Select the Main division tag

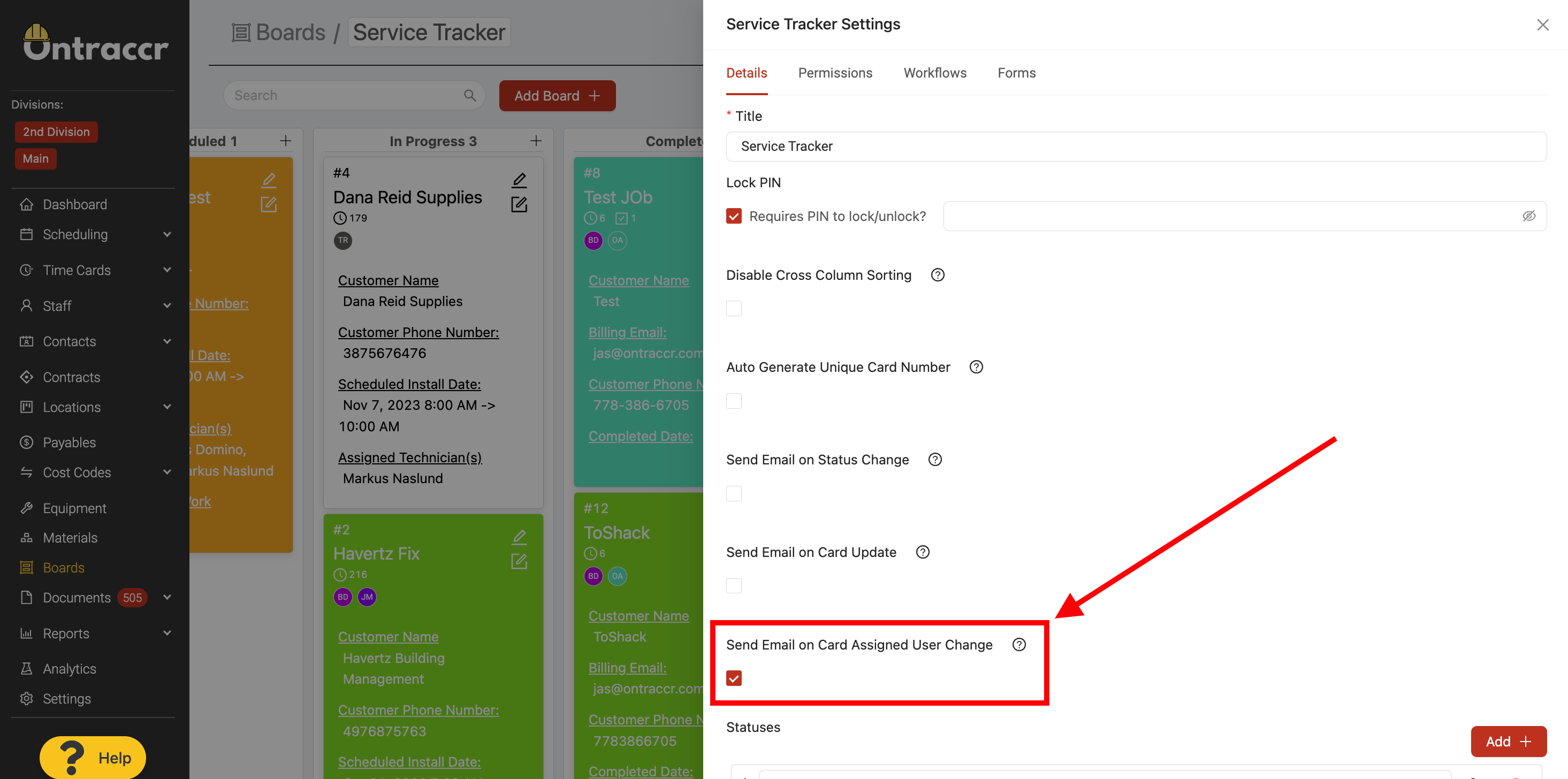pos(35,159)
